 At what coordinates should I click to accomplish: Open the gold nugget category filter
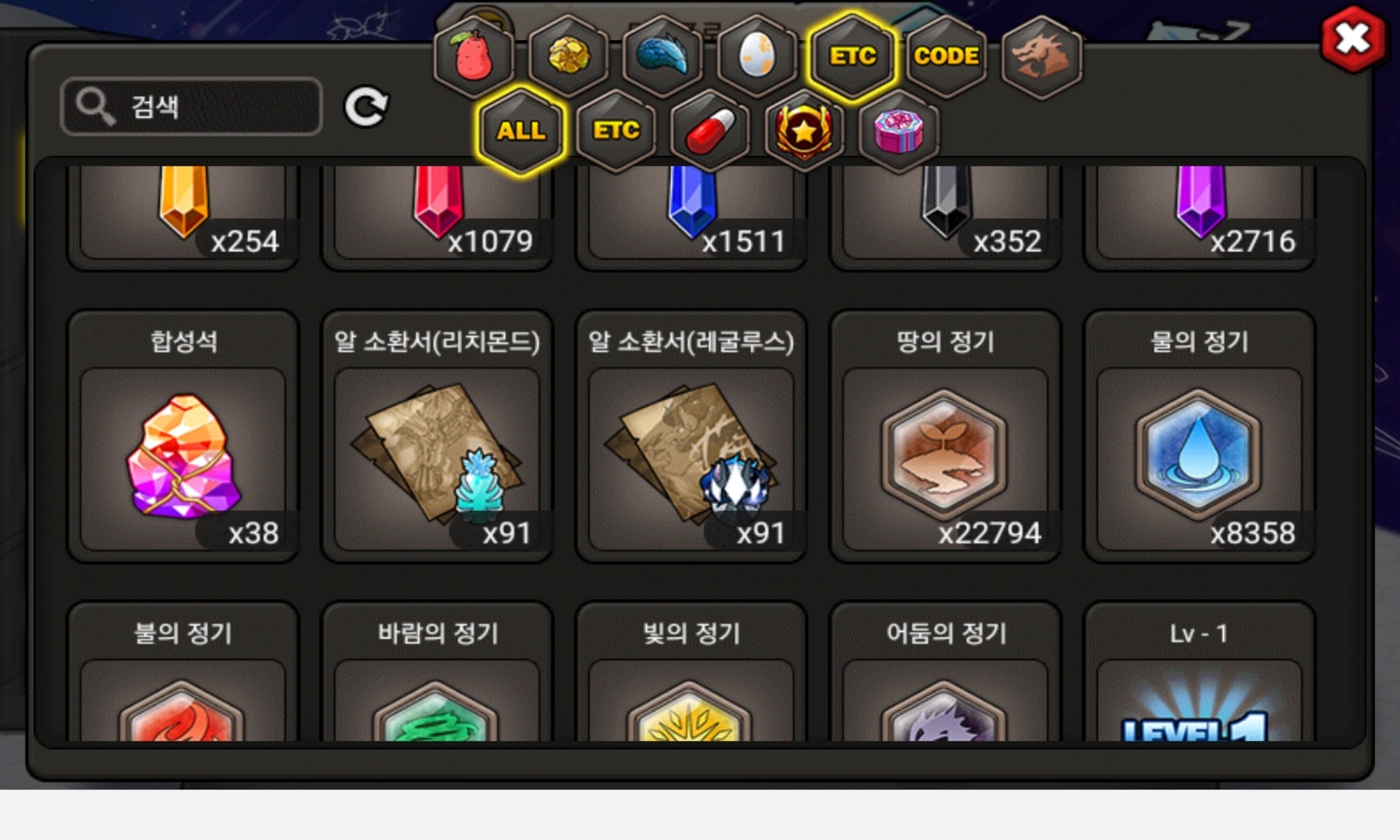coord(568,56)
